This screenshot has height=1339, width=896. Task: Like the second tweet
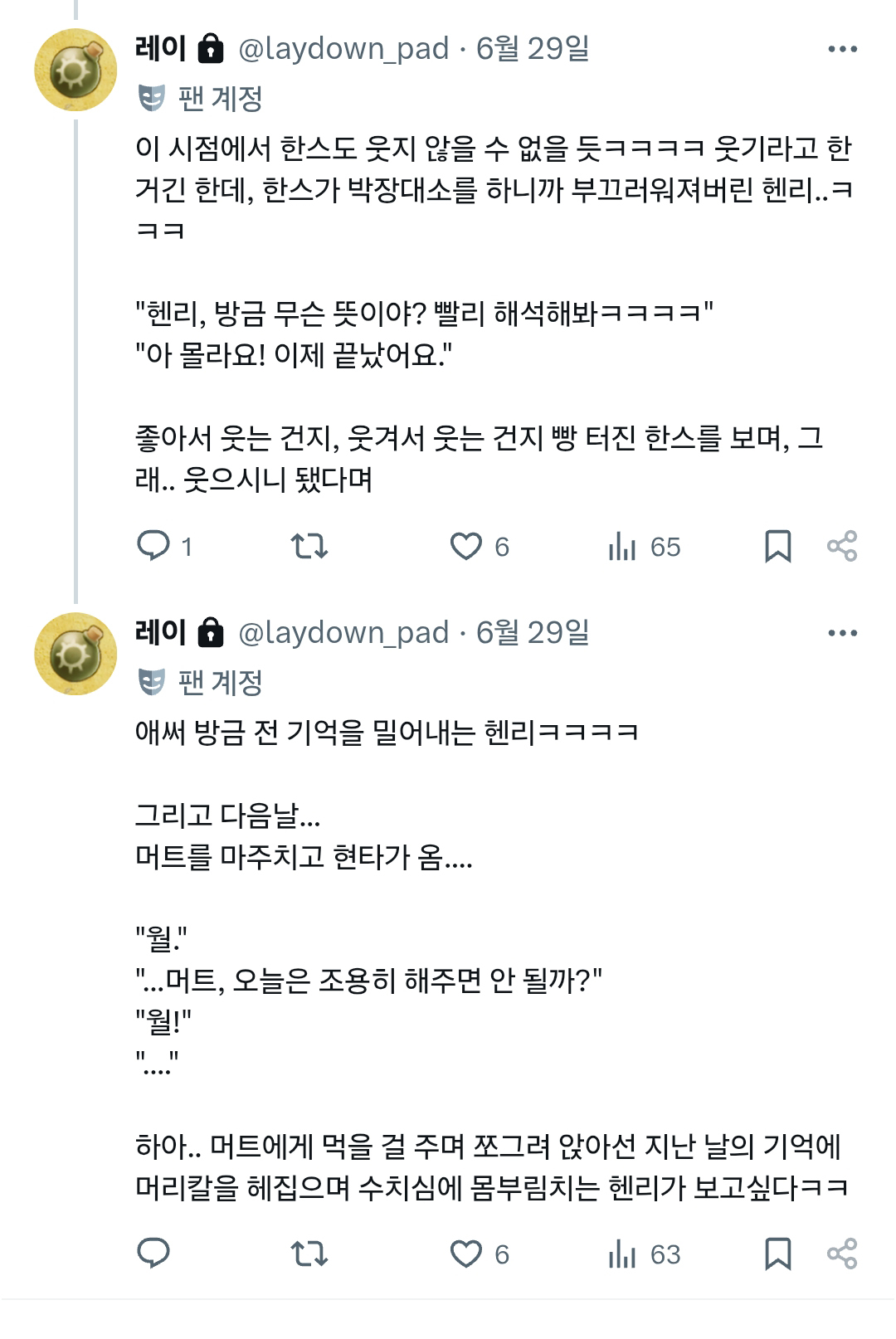[466, 1254]
